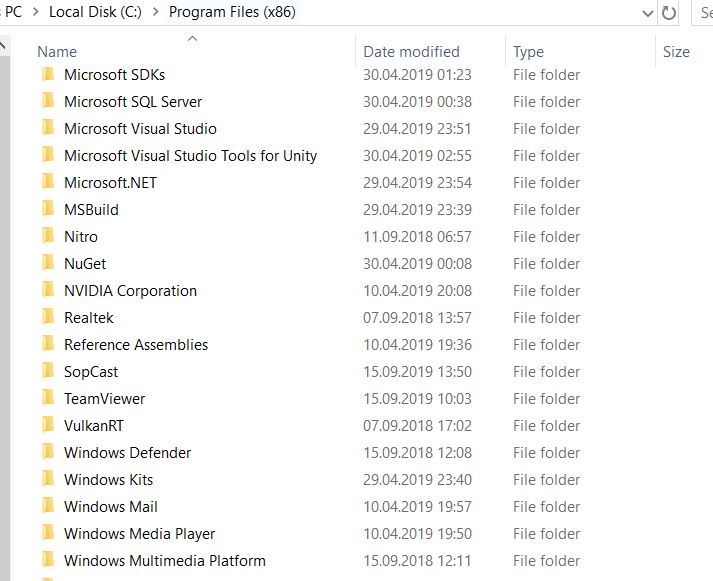Click date 29.04.2019 23:40 of Windows Kits

click(x=417, y=479)
